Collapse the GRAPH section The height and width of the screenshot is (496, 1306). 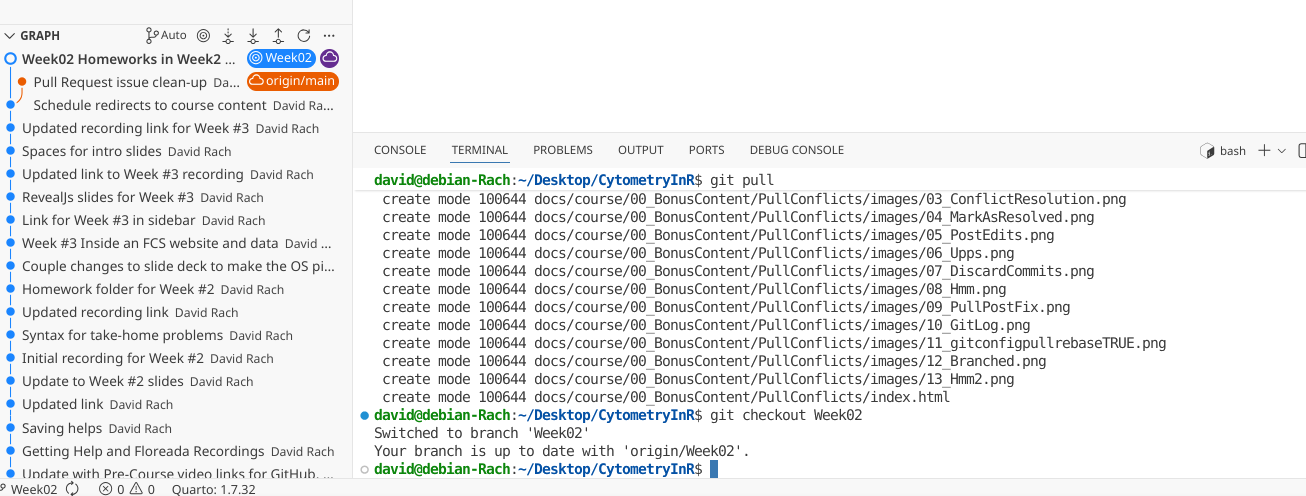[x=10, y=35]
